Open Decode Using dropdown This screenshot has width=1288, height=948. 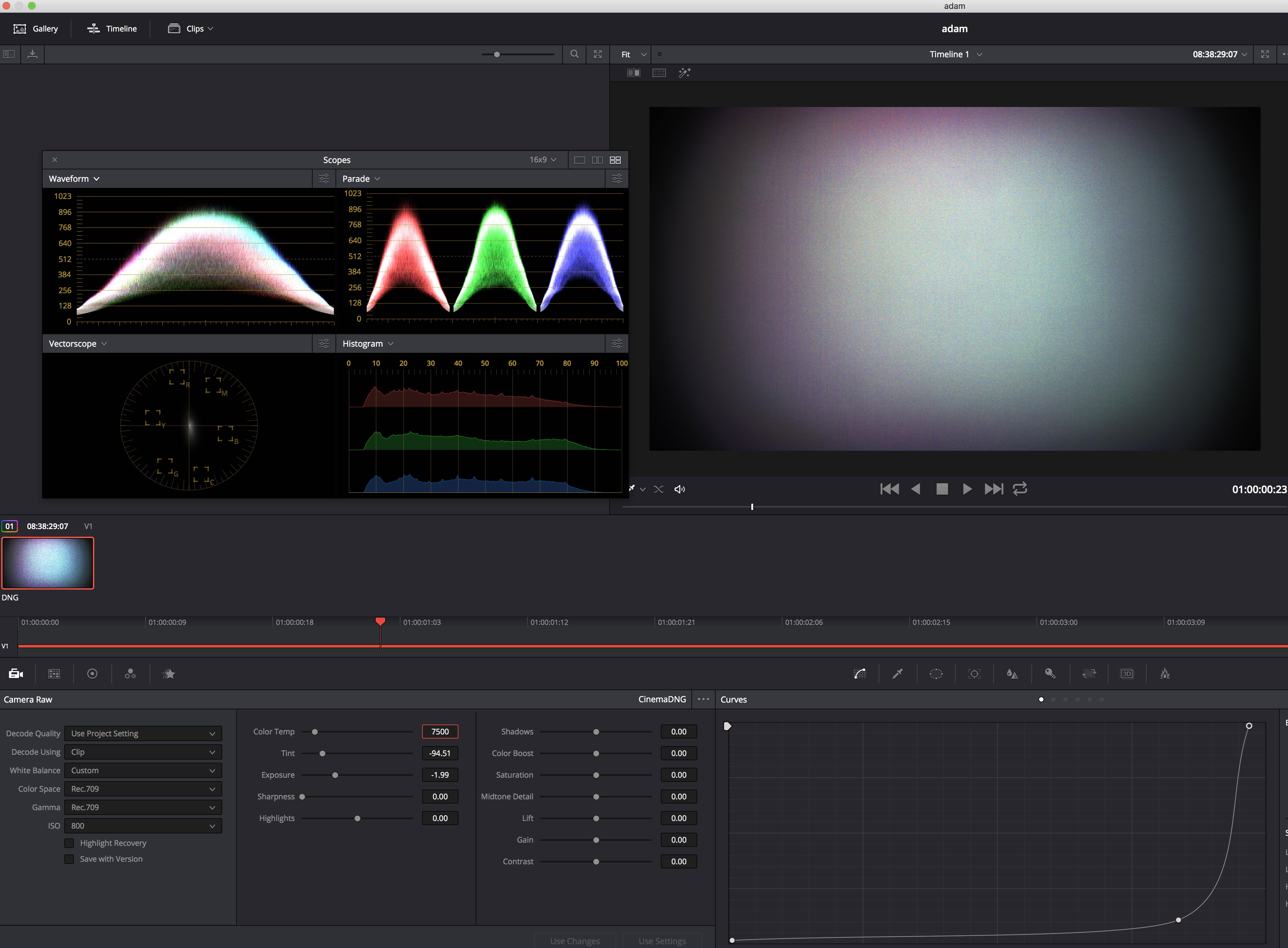(x=143, y=752)
